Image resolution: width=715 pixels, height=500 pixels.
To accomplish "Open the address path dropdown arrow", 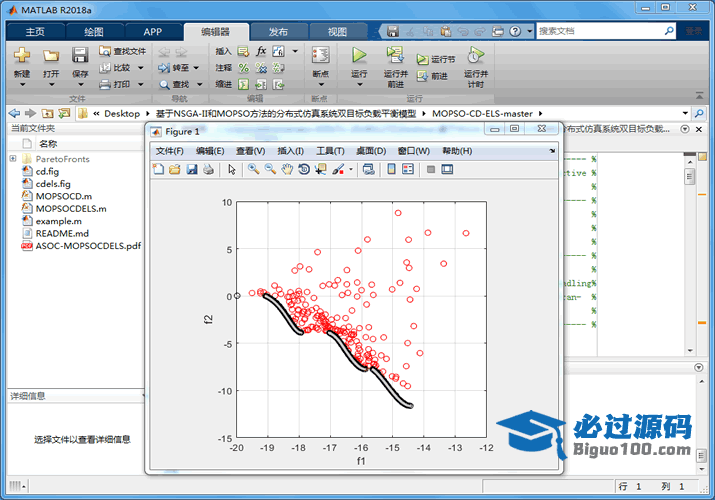I will 685,113.
